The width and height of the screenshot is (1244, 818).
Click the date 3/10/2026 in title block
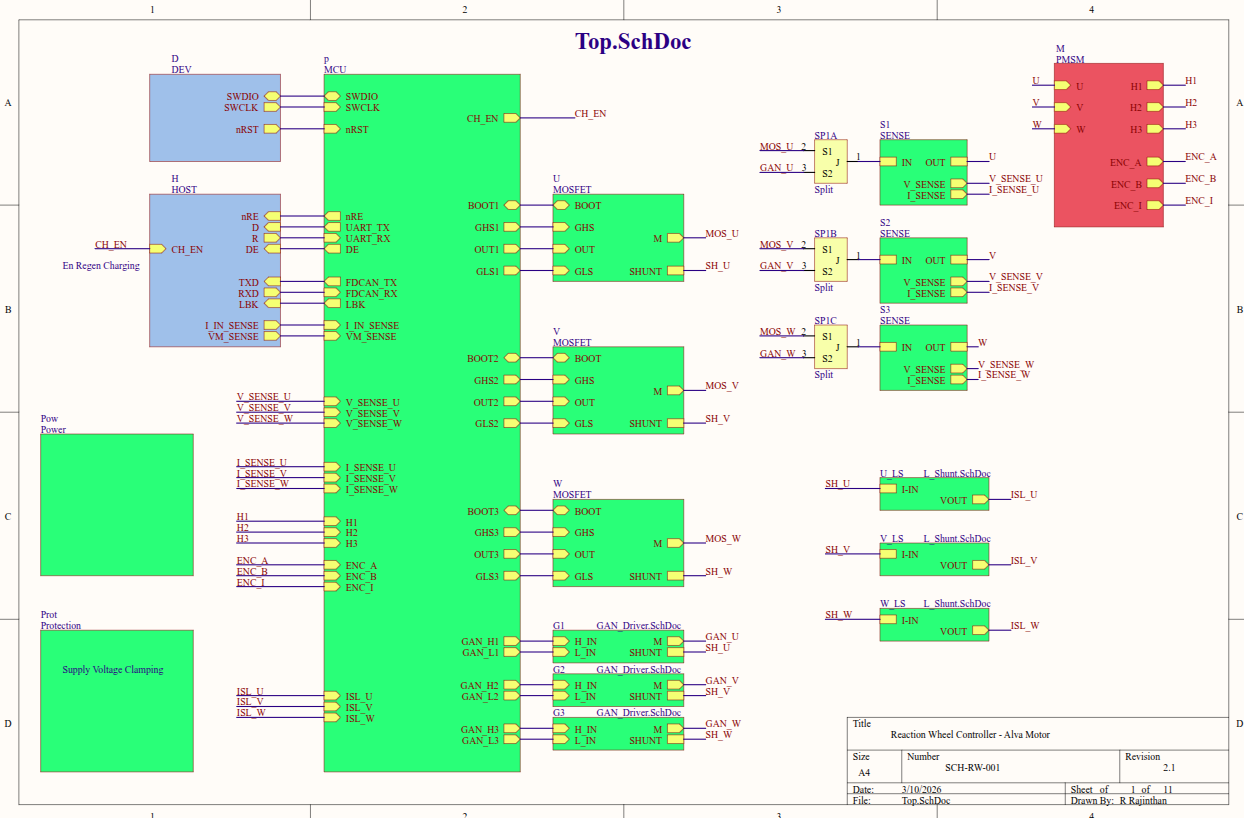tap(922, 789)
